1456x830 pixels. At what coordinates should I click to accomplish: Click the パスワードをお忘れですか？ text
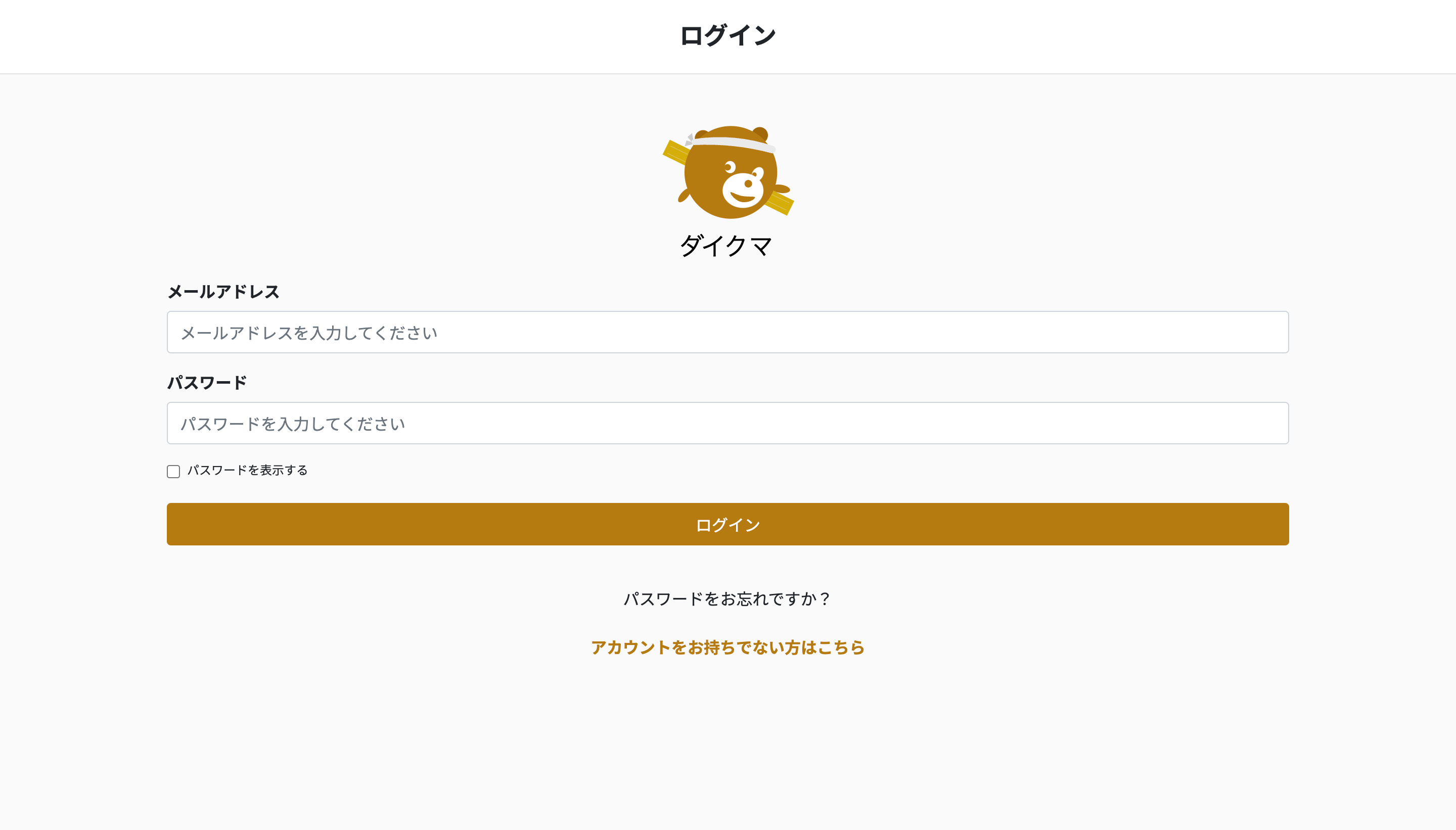click(x=728, y=598)
